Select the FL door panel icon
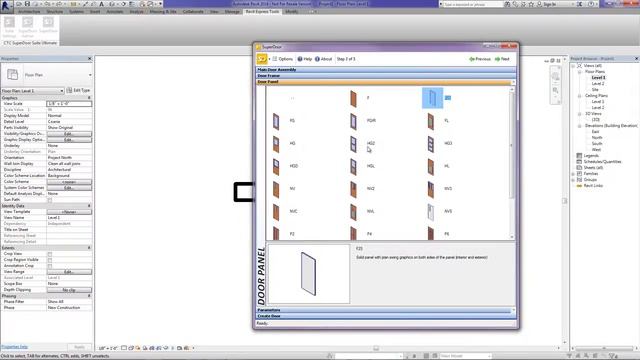Viewport: 640px width, 360px height. coord(431,121)
